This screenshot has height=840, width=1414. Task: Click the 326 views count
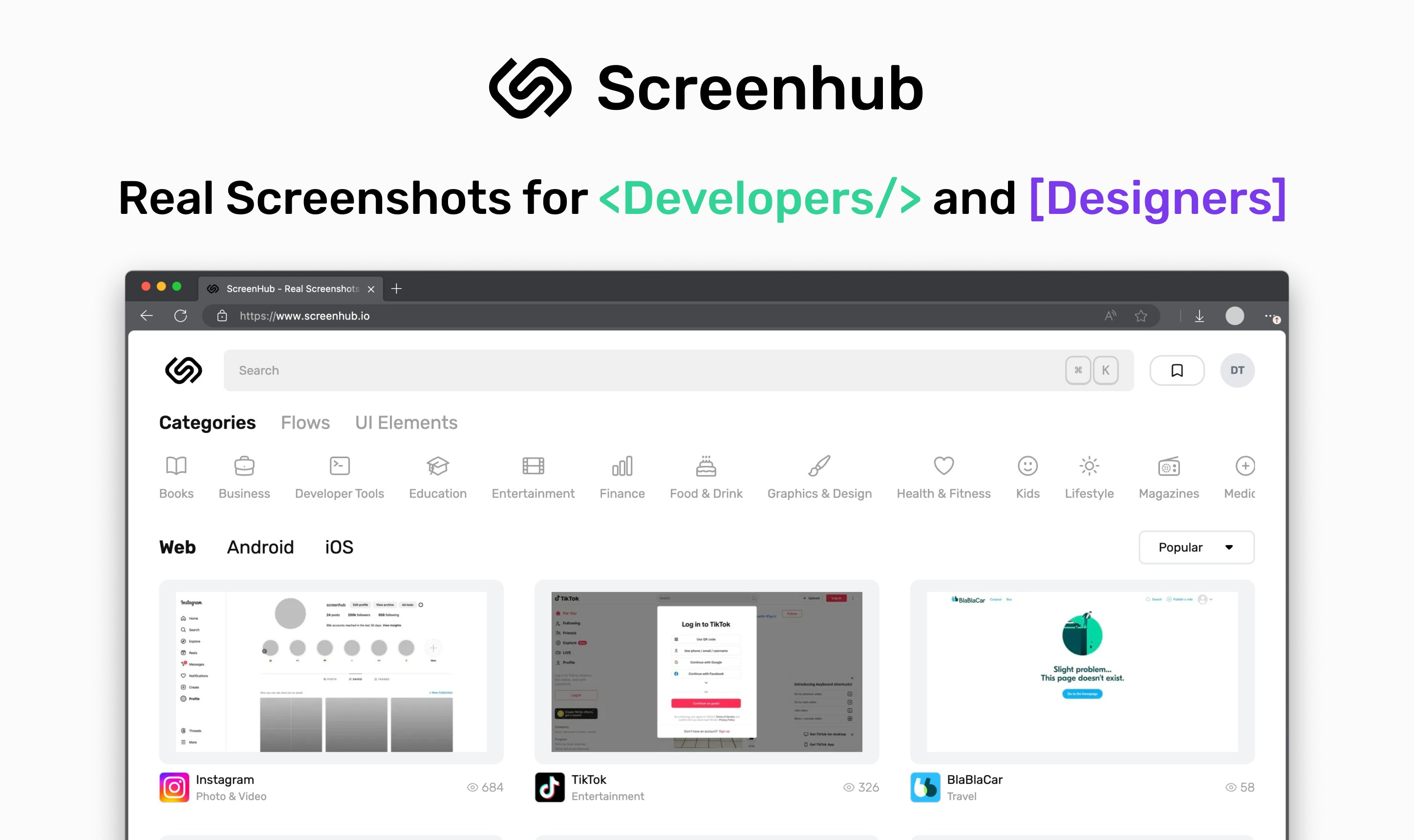(x=861, y=787)
